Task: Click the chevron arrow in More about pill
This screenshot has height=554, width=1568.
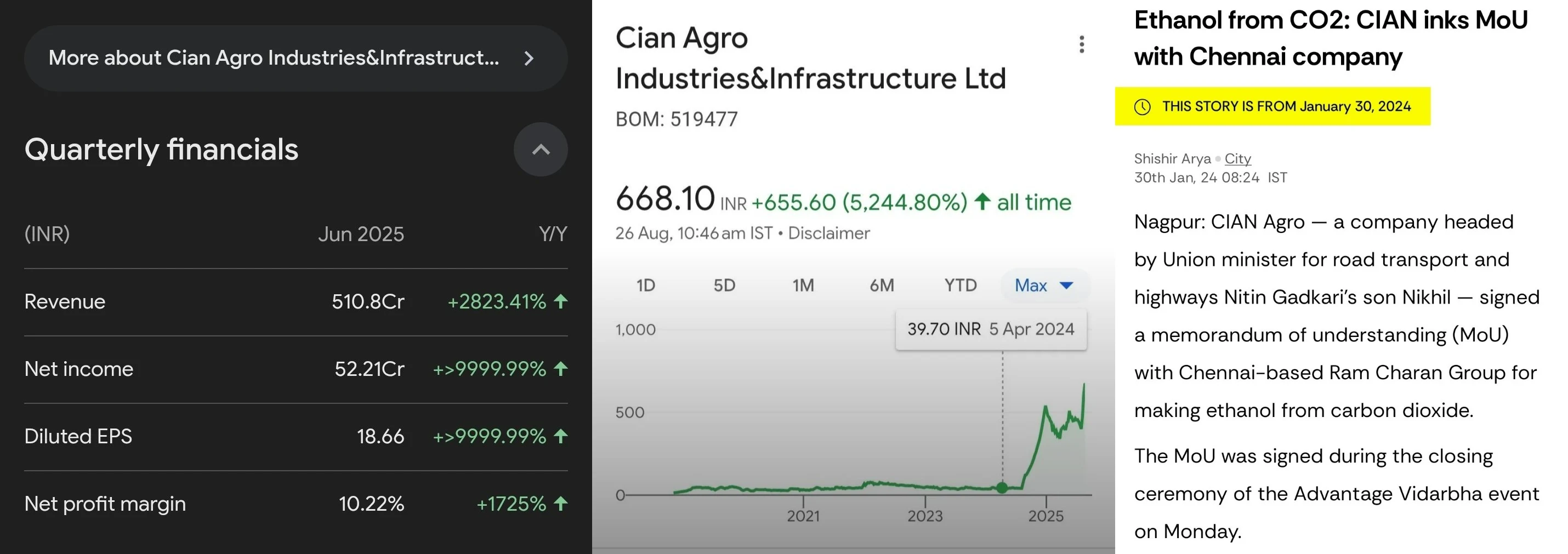Action: click(x=529, y=59)
